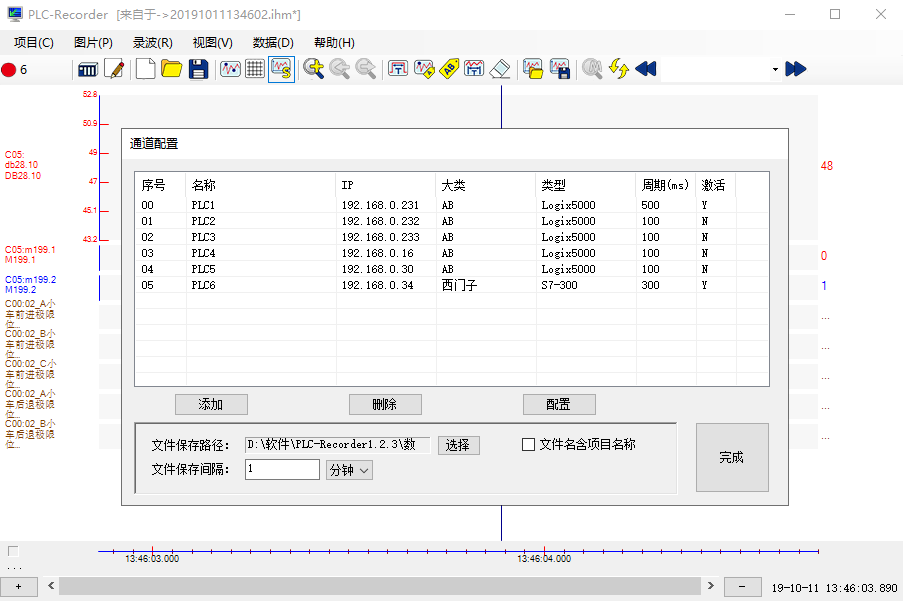Click the grayed waveform search magnifier icon

pyautogui.click(x=592, y=69)
